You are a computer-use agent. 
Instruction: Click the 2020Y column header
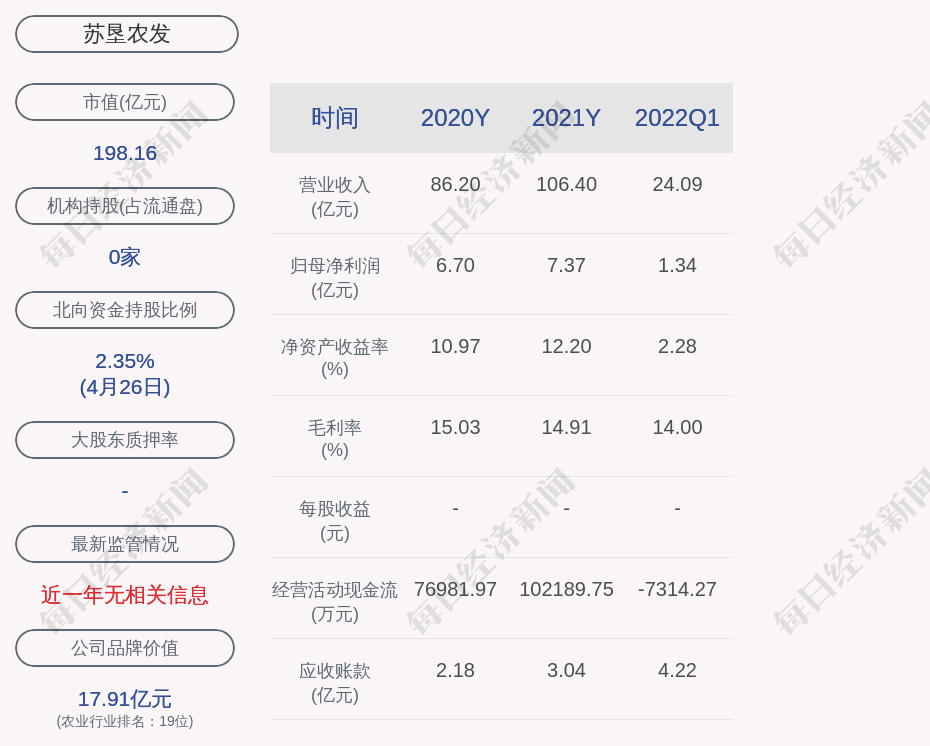point(455,118)
